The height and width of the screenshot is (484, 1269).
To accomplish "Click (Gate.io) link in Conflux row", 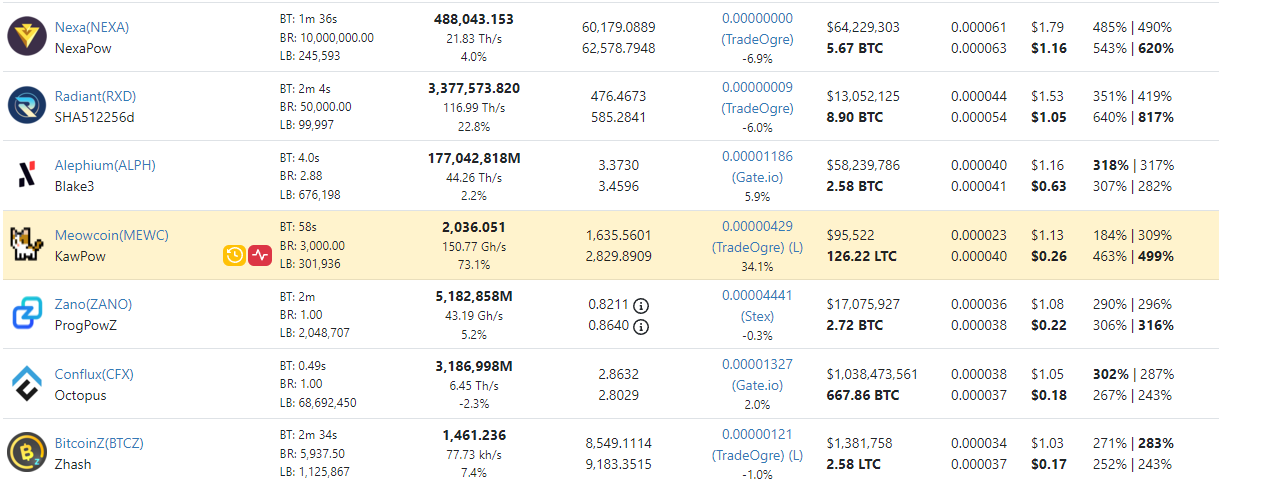I will point(757,385).
